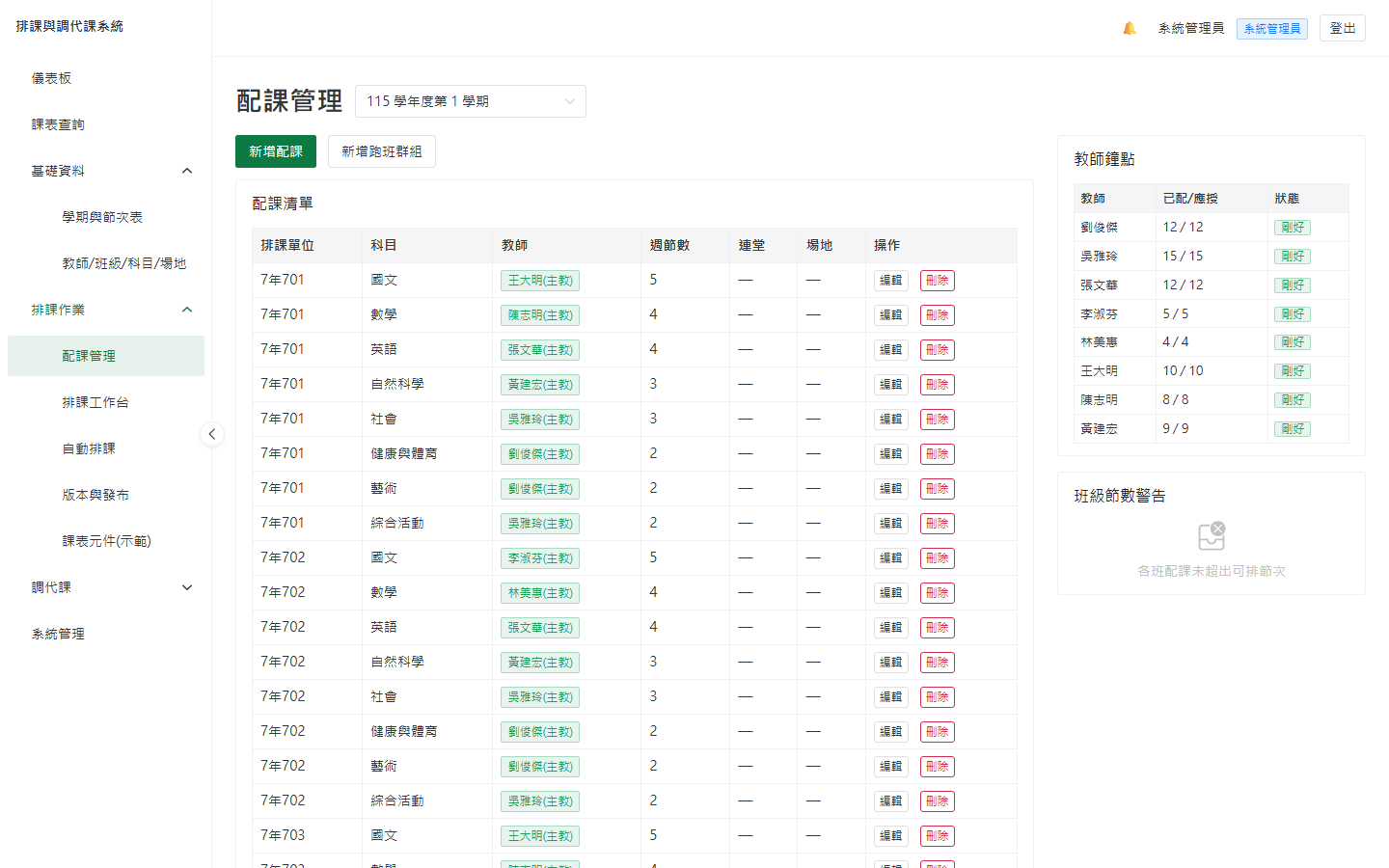Edit the 7年701 健康與體育 row
Screen dimensions: 1389x868
click(891, 454)
